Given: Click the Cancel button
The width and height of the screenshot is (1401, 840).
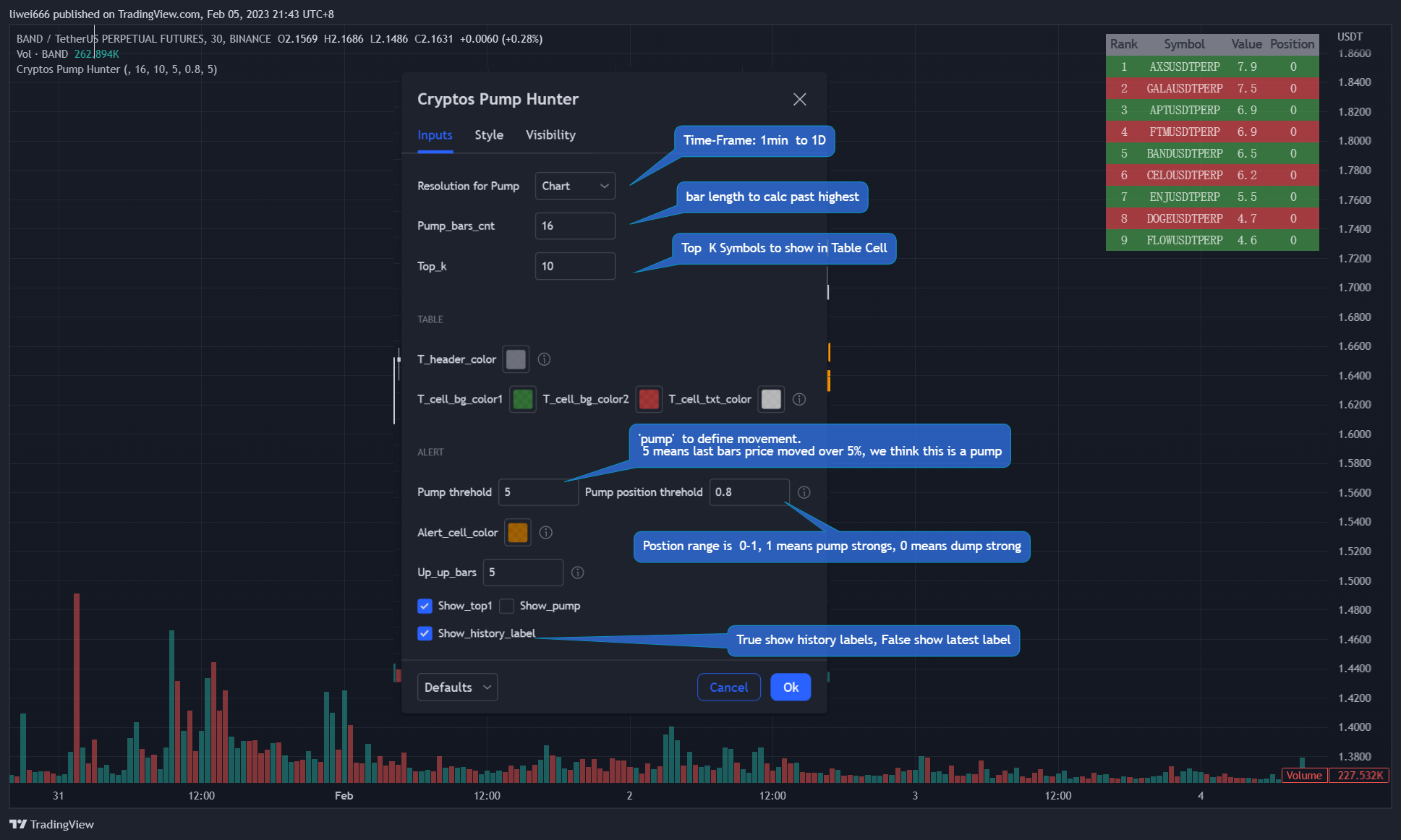Looking at the screenshot, I should click(x=728, y=687).
